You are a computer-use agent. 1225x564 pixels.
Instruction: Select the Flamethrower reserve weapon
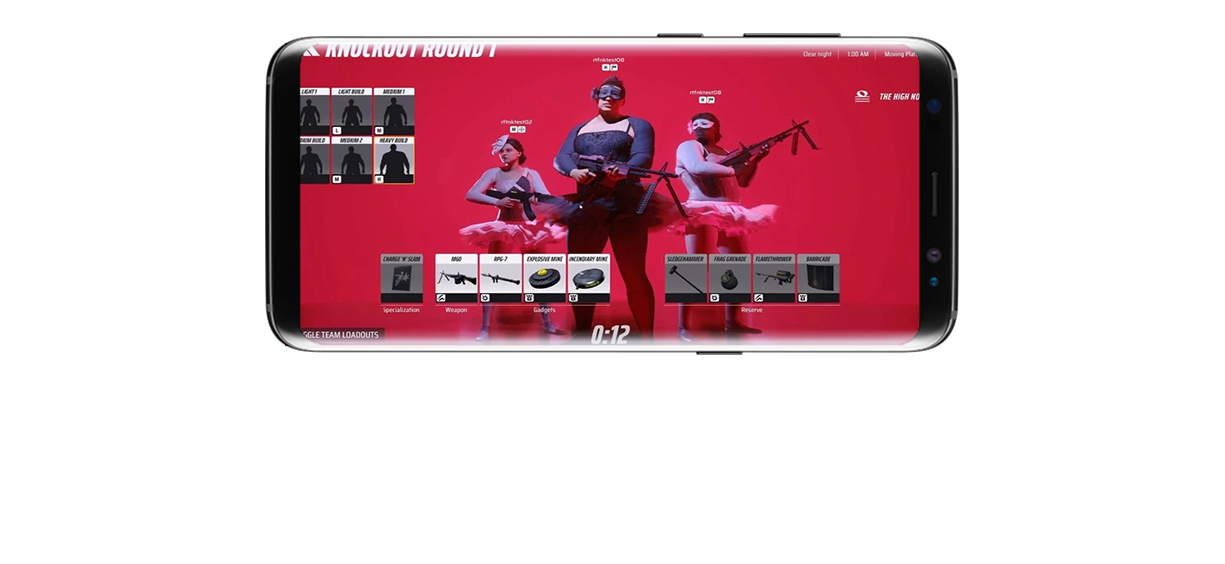774,279
